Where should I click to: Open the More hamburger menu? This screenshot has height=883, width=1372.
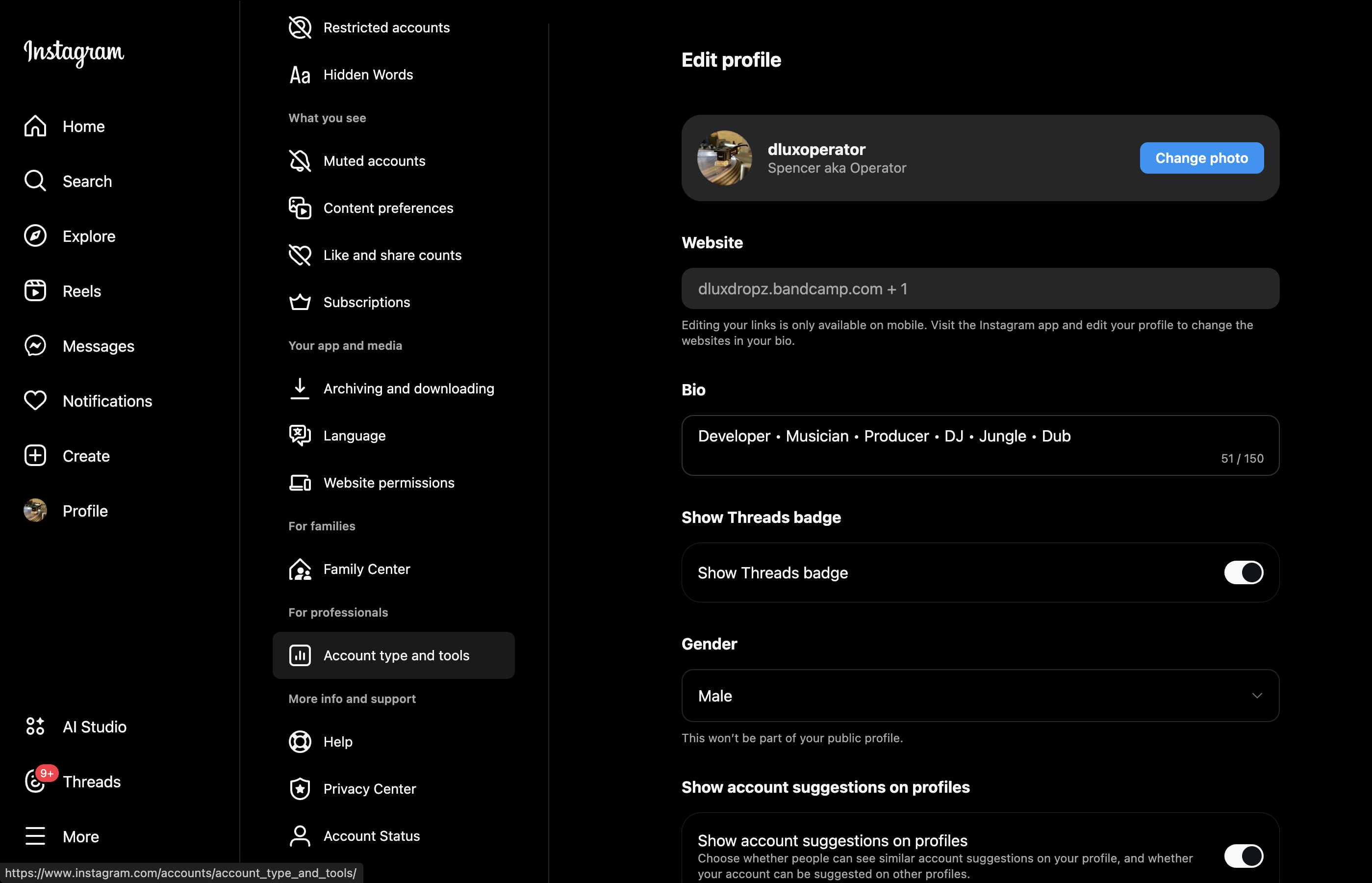[x=35, y=836]
